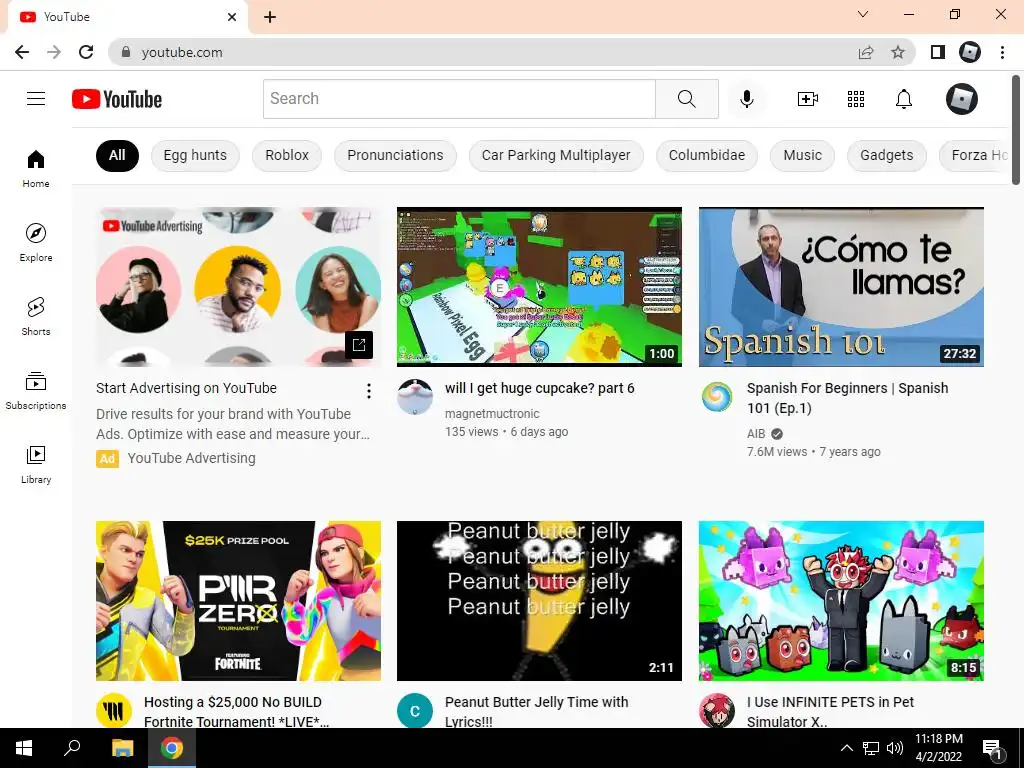Open the Windows Start menu
1024x768 pixels.
point(24,748)
